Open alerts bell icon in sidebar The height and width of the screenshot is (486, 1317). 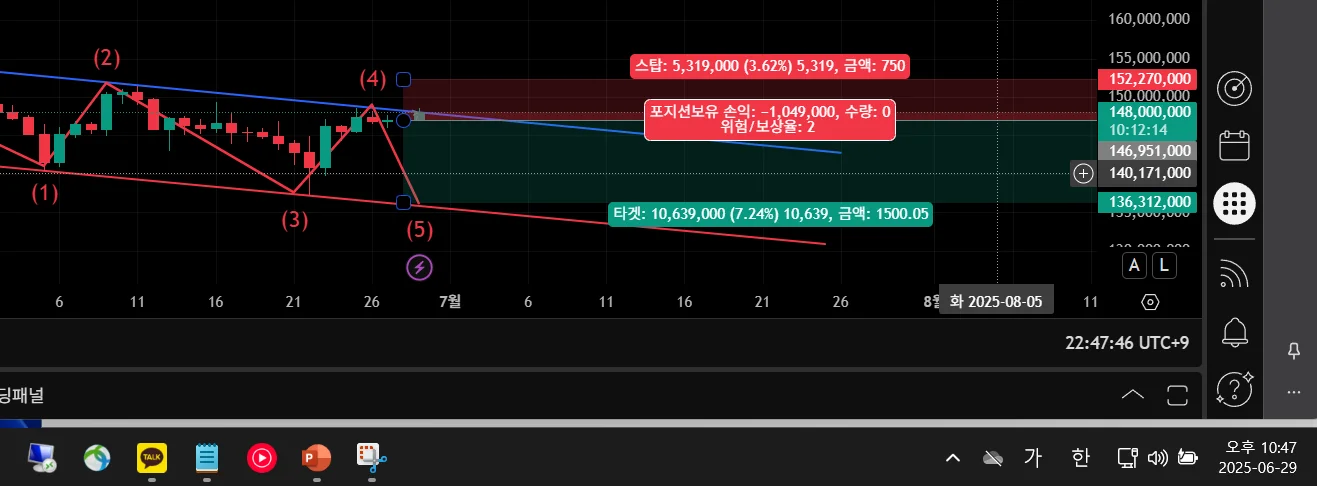[x=1235, y=331]
